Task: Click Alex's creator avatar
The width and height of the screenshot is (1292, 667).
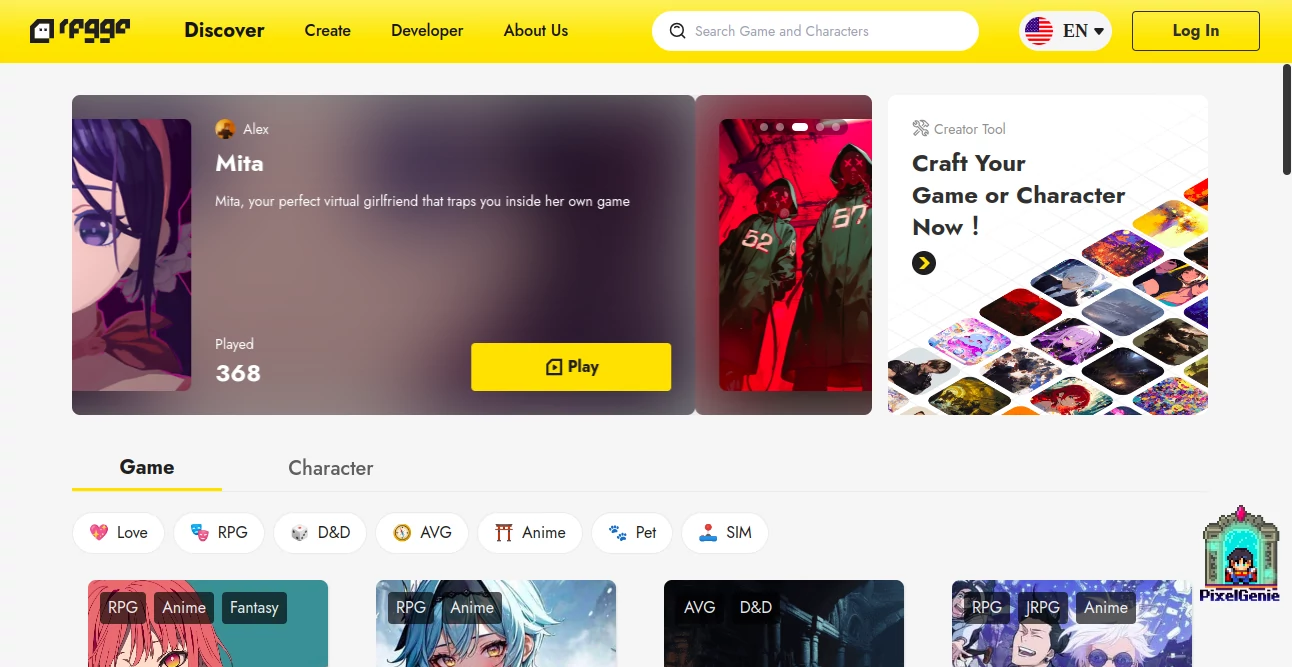Action: click(x=225, y=129)
